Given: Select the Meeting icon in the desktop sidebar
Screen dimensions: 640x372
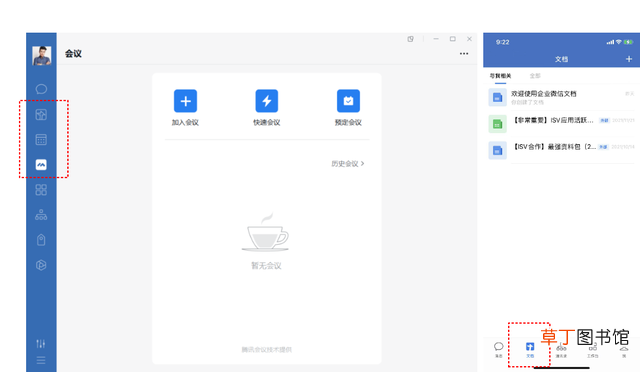Looking at the screenshot, I should point(41,165).
